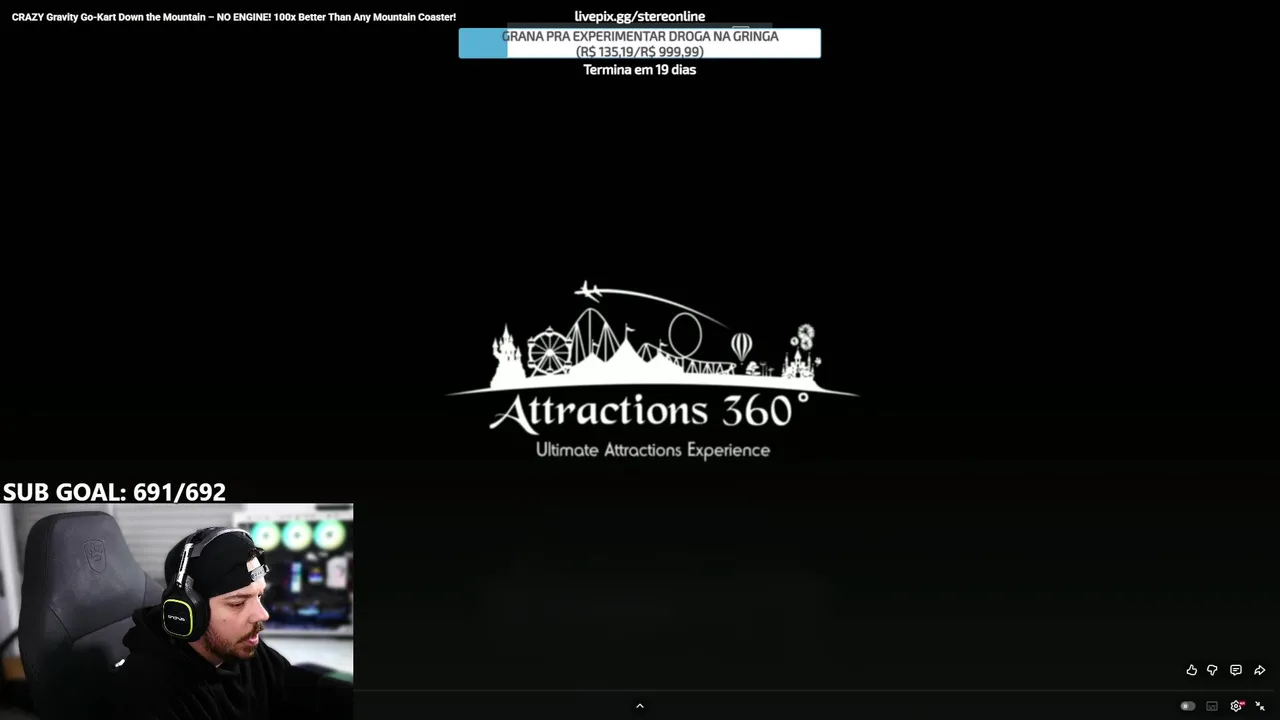Like the video with thumbs-up icon
The width and height of the screenshot is (1280, 720).
(1191, 670)
